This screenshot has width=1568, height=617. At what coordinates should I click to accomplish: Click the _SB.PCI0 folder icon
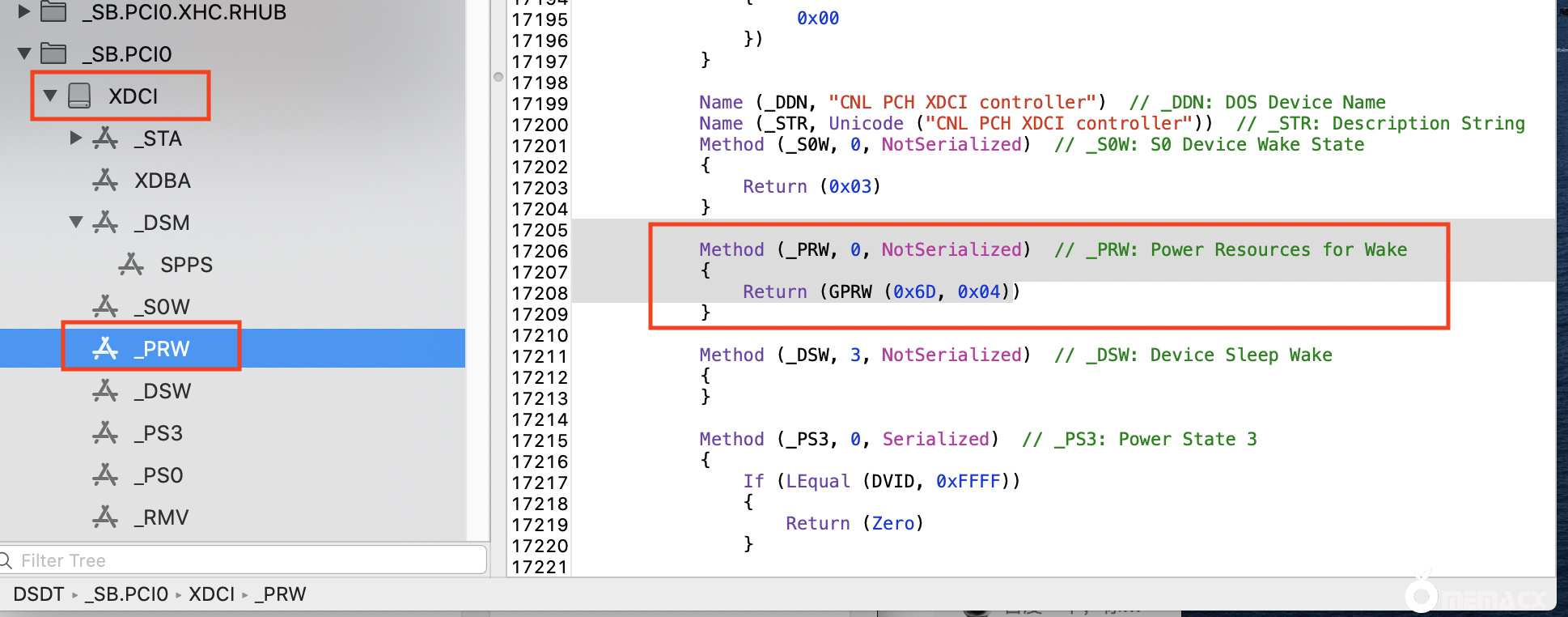click(x=53, y=53)
